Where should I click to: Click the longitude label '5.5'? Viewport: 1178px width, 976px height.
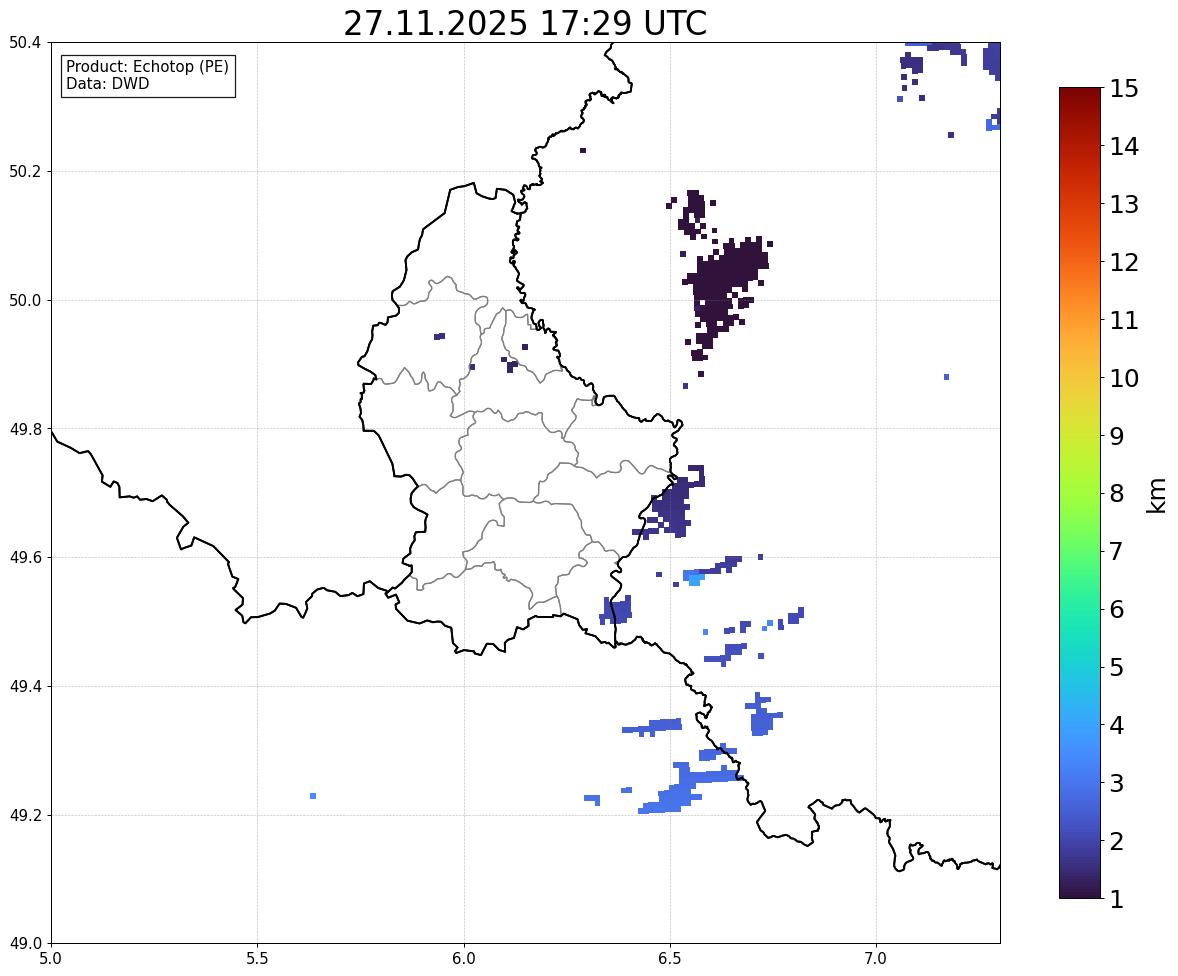point(258,959)
